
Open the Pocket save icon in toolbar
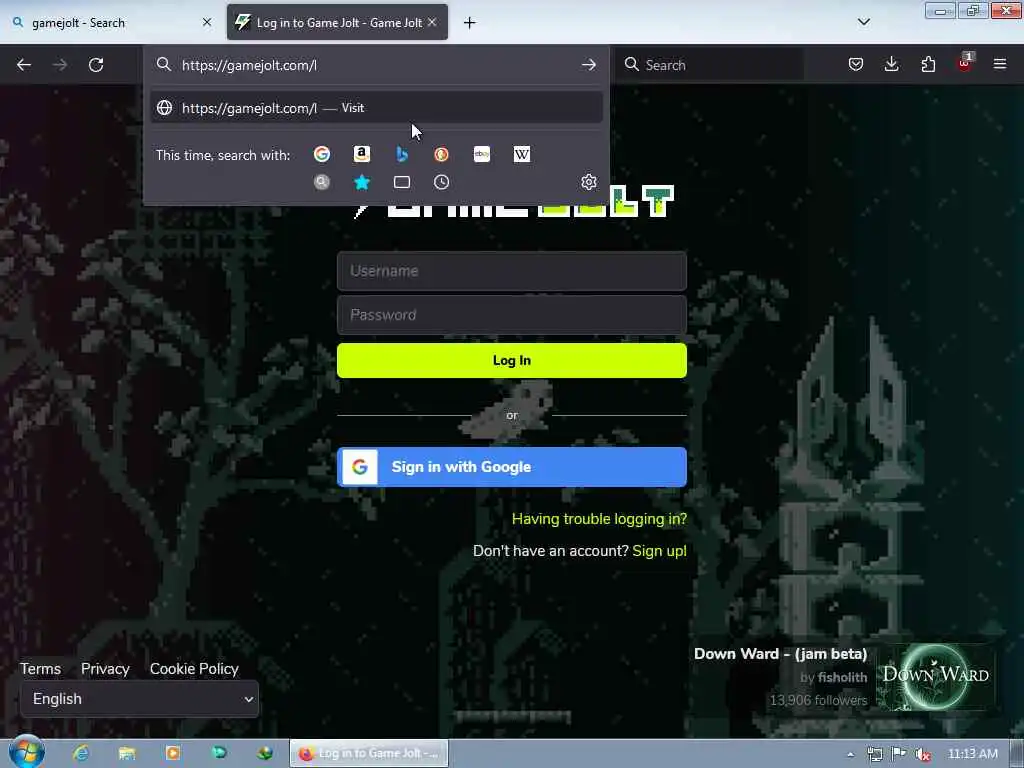(x=856, y=64)
